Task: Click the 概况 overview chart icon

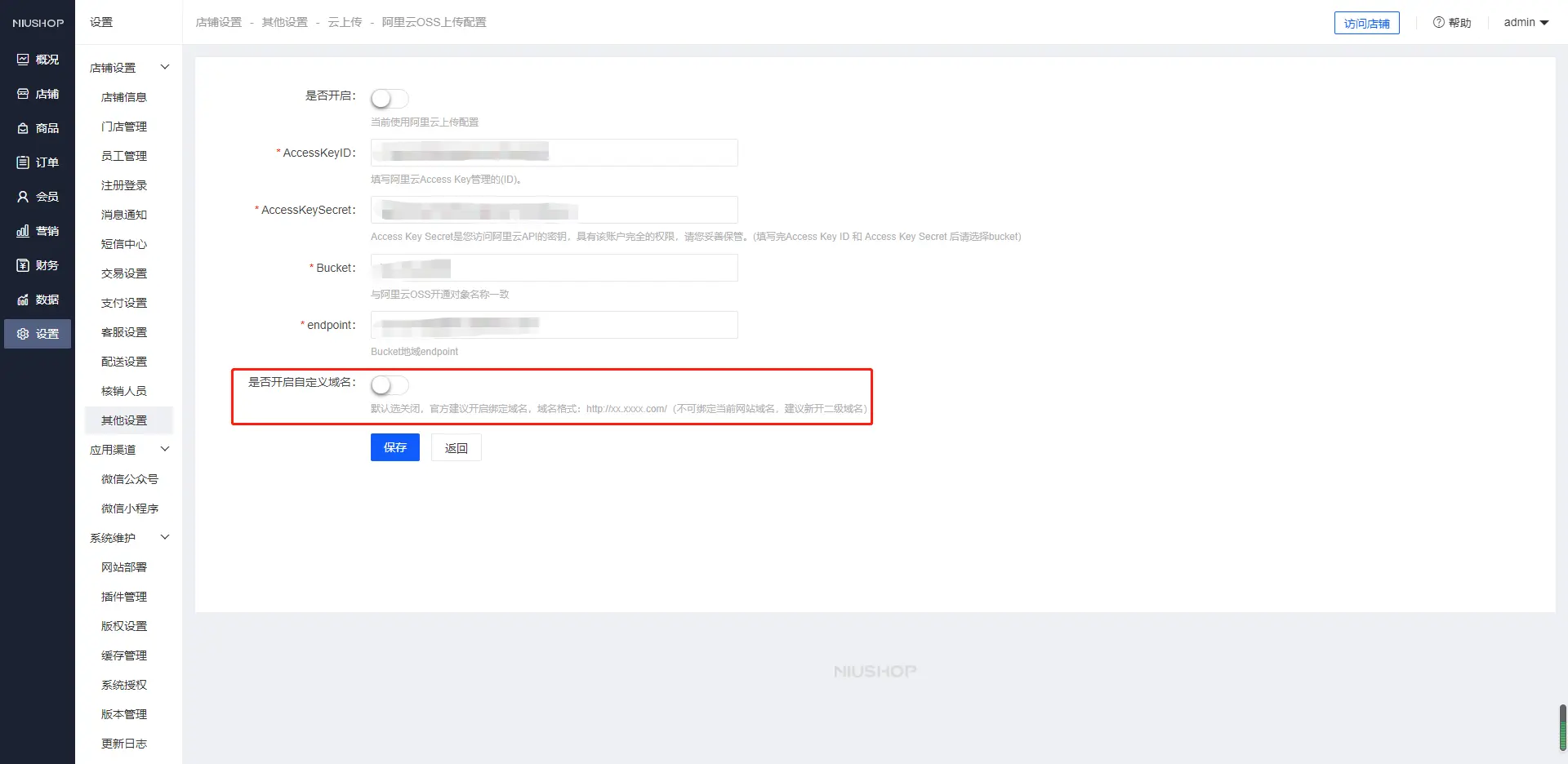Action: pyautogui.click(x=23, y=60)
